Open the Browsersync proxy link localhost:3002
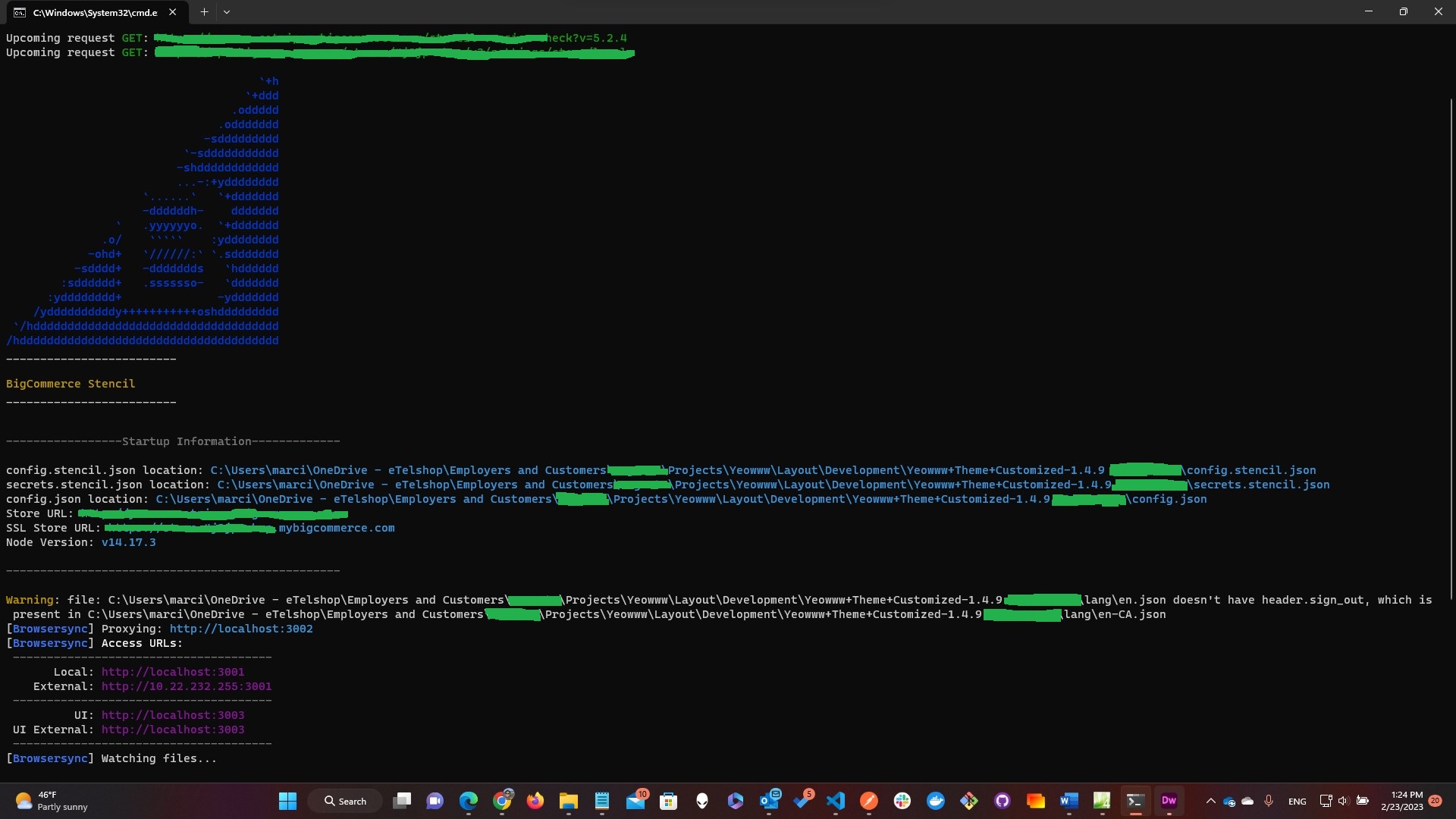 pyautogui.click(x=241, y=629)
